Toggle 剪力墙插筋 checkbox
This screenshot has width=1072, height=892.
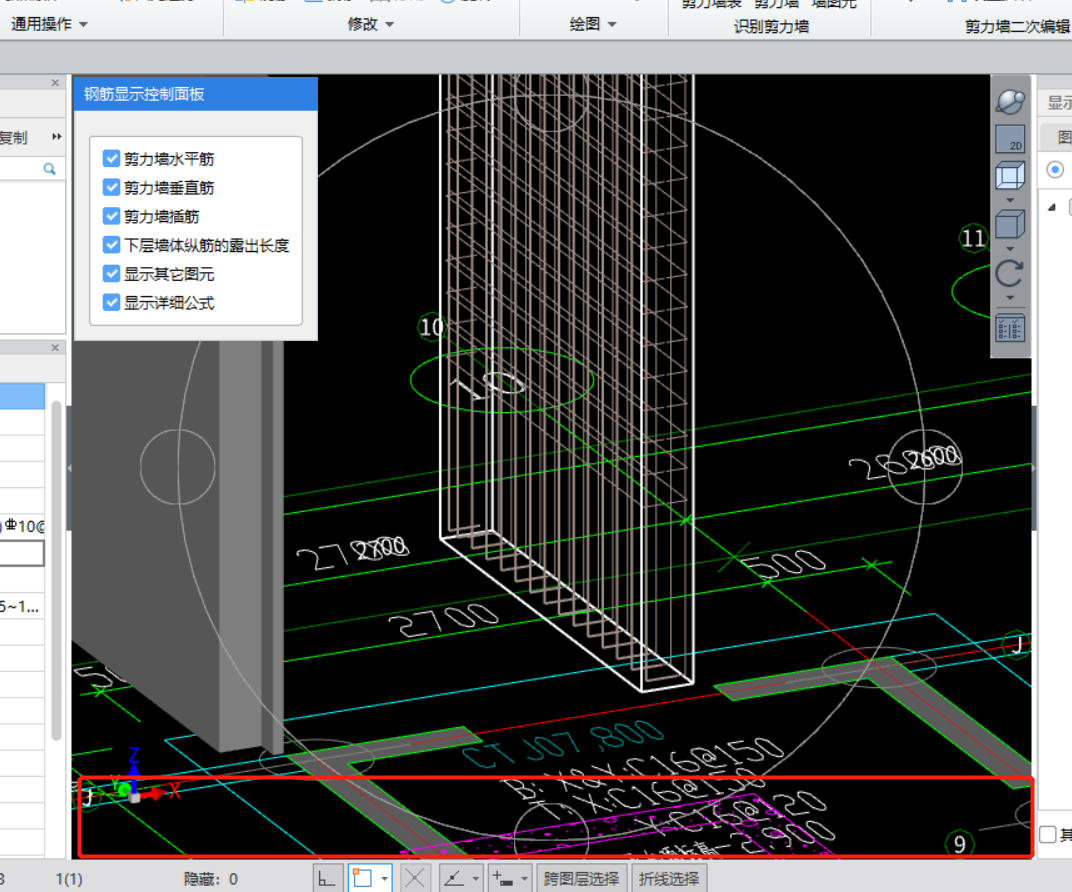pyautogui.click(x=111, y=216)
